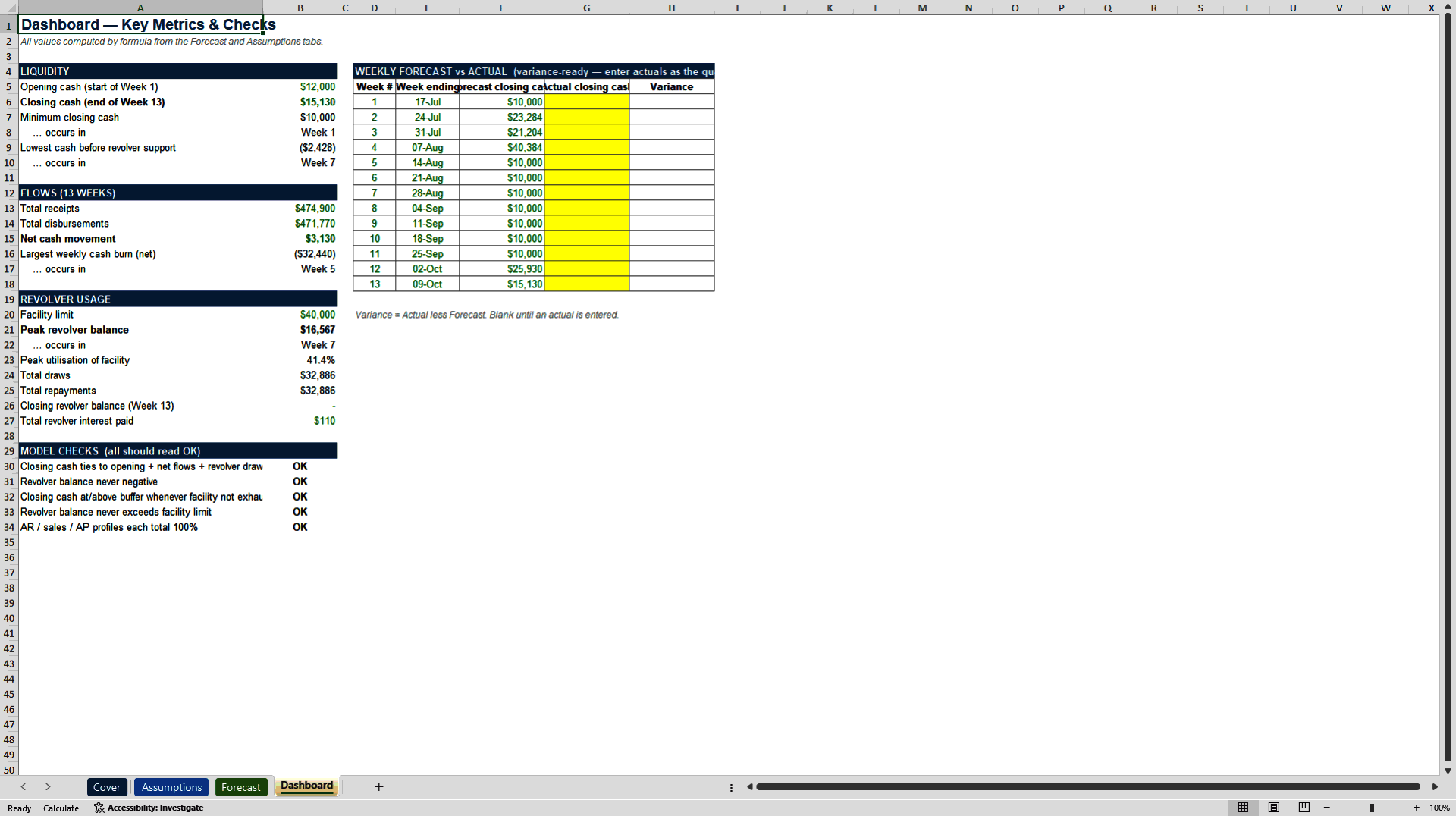Open the Assumptions sheet tab
Screen dimensions: 1456x816
[x=172, y=787]
